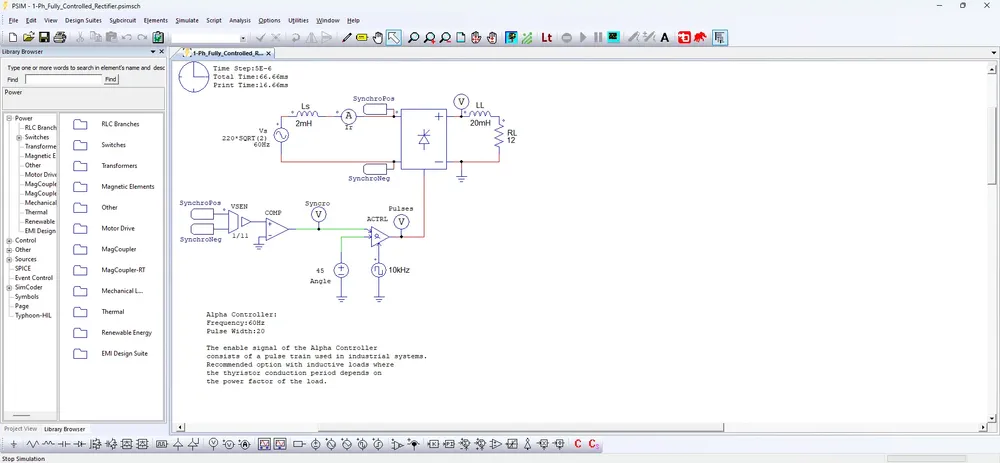Click the red Lt LTspice icon
Image resolution: width=1000 pixels, height=463 pixels.
pos(547,38)
